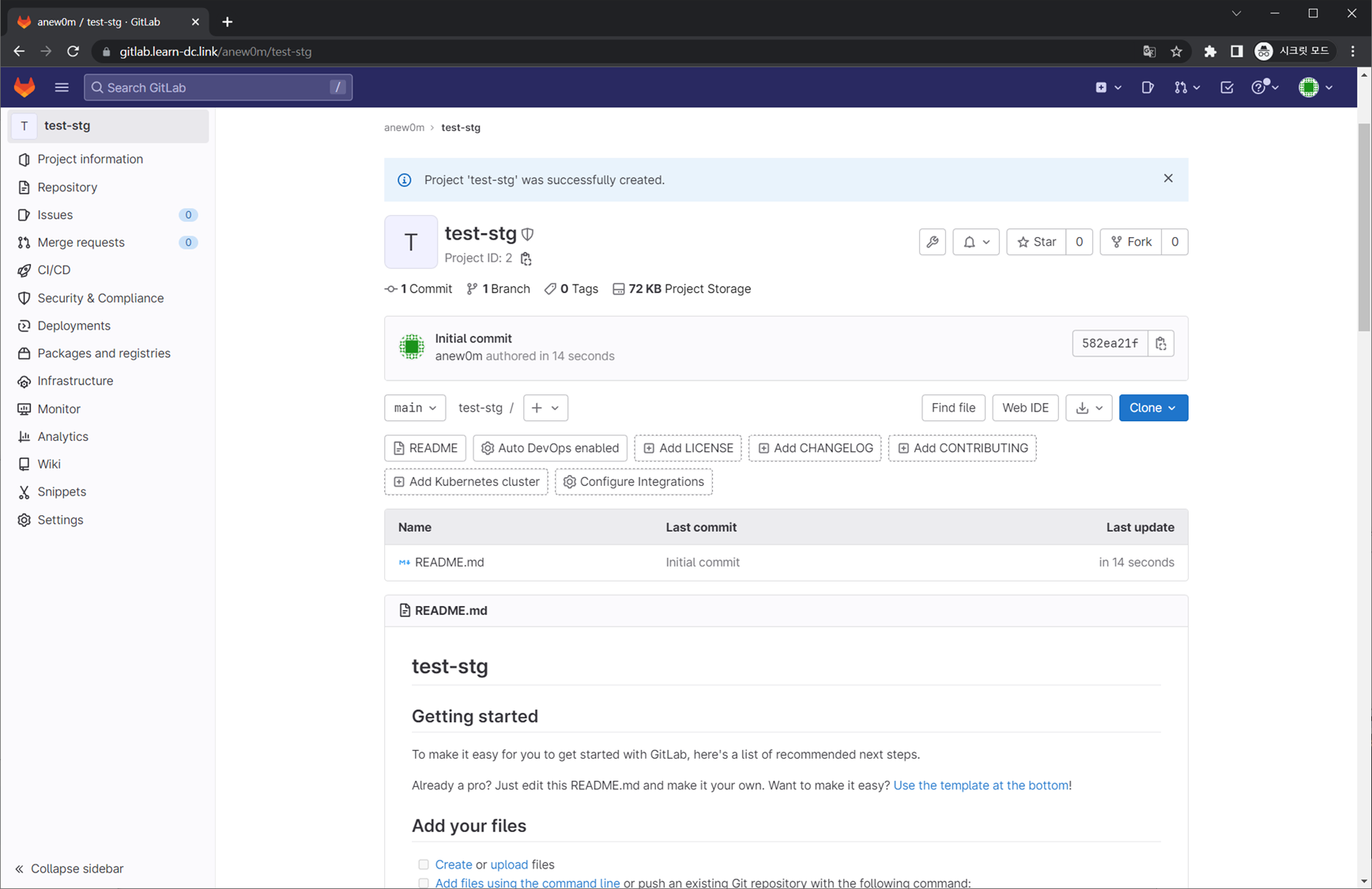The width and height of the screenshot is (1372, 889).
Task: Copy the project ID to clipboard
Action: tap(526, 258)
